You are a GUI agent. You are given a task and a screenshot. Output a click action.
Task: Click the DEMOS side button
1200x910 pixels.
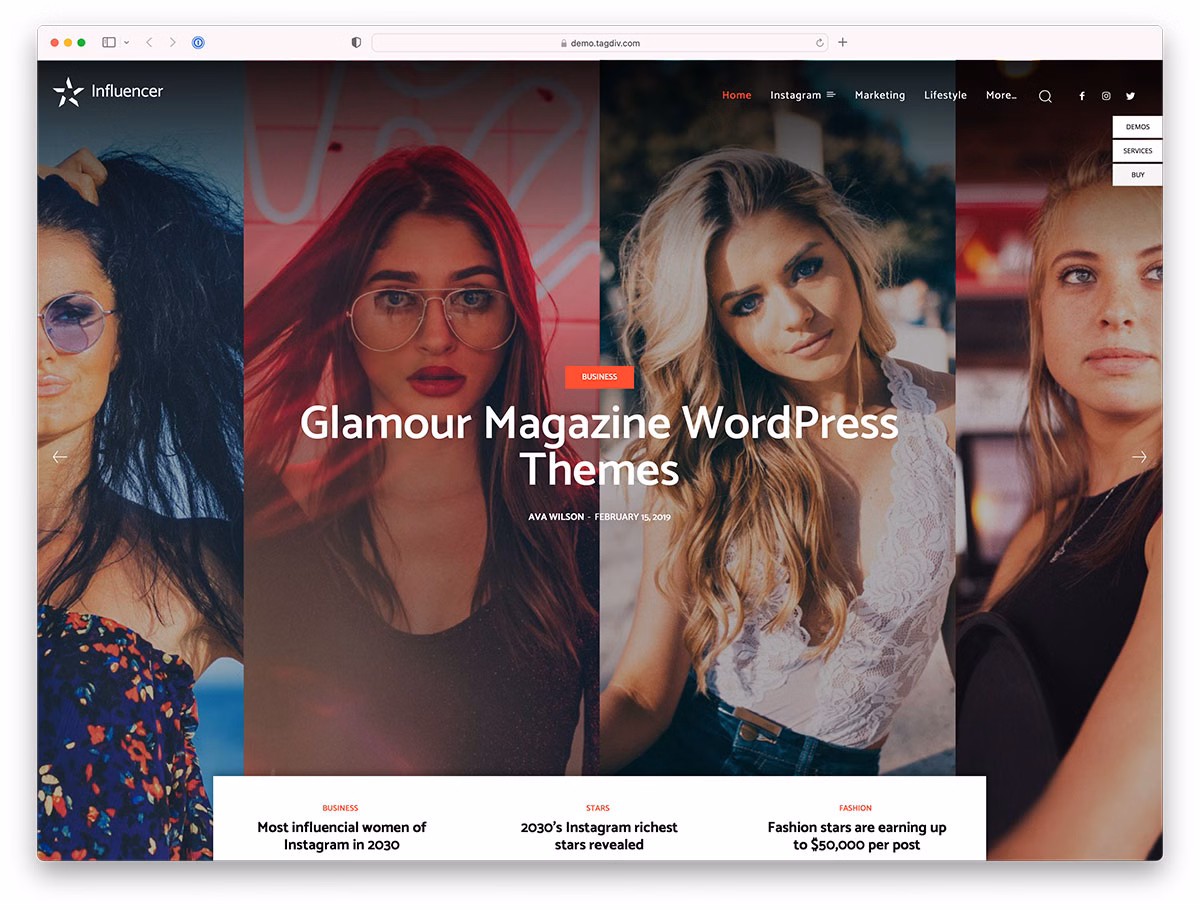pos(1137,127)
